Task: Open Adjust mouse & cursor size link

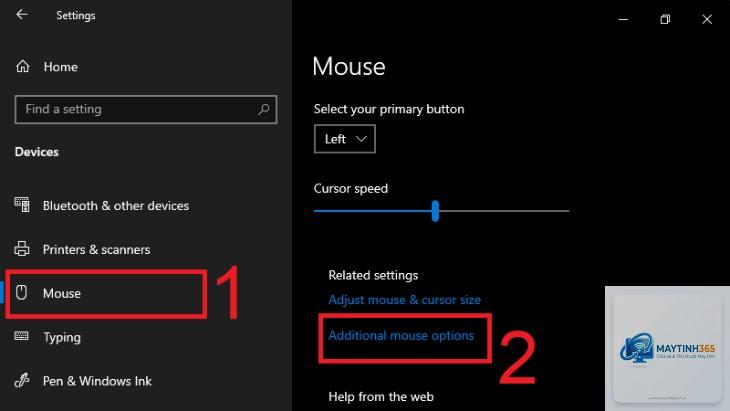Action: pyautogui.click(x=405, y=300)
